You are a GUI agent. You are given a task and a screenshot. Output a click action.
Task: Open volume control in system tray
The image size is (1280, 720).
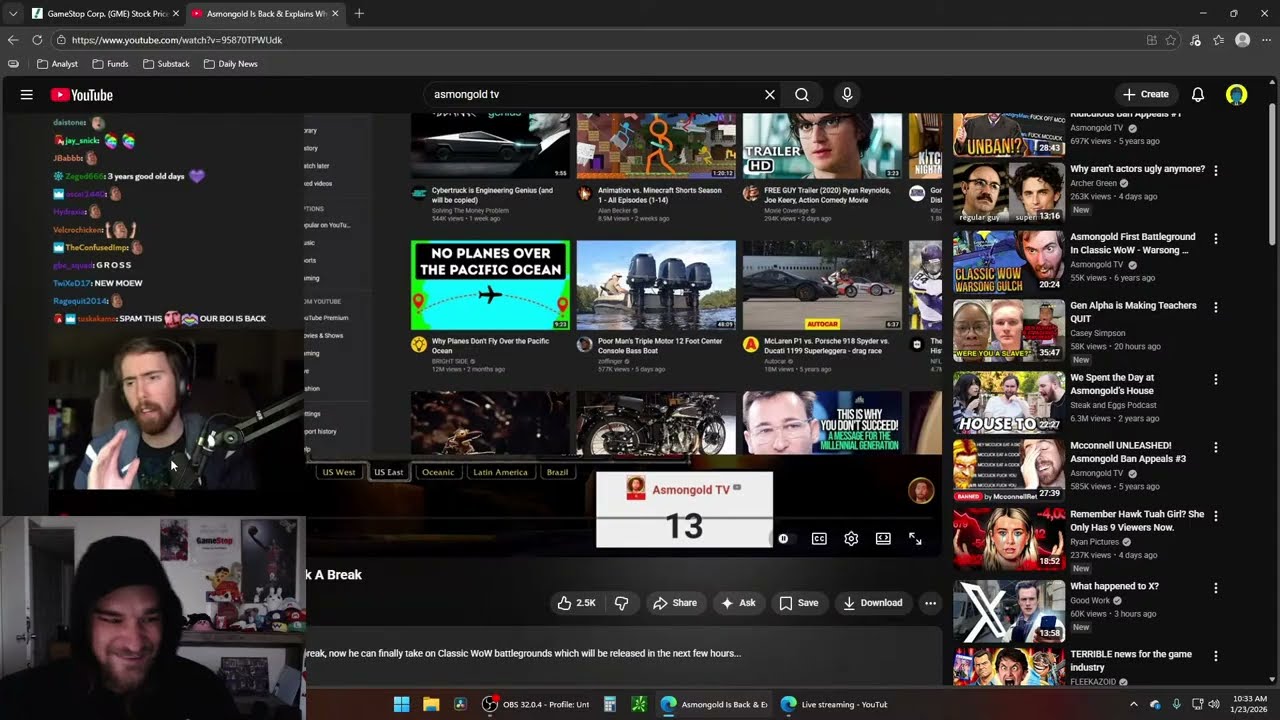click(1214, 704)
